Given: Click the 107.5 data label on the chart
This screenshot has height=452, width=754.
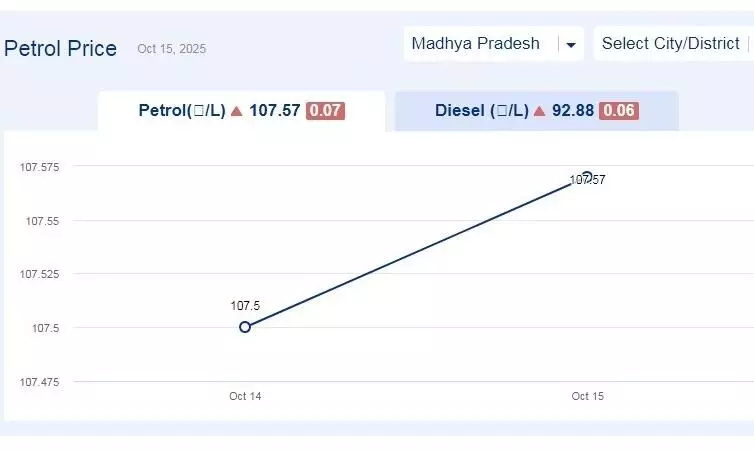Looking at the screenshot, I should pos(245,306).
